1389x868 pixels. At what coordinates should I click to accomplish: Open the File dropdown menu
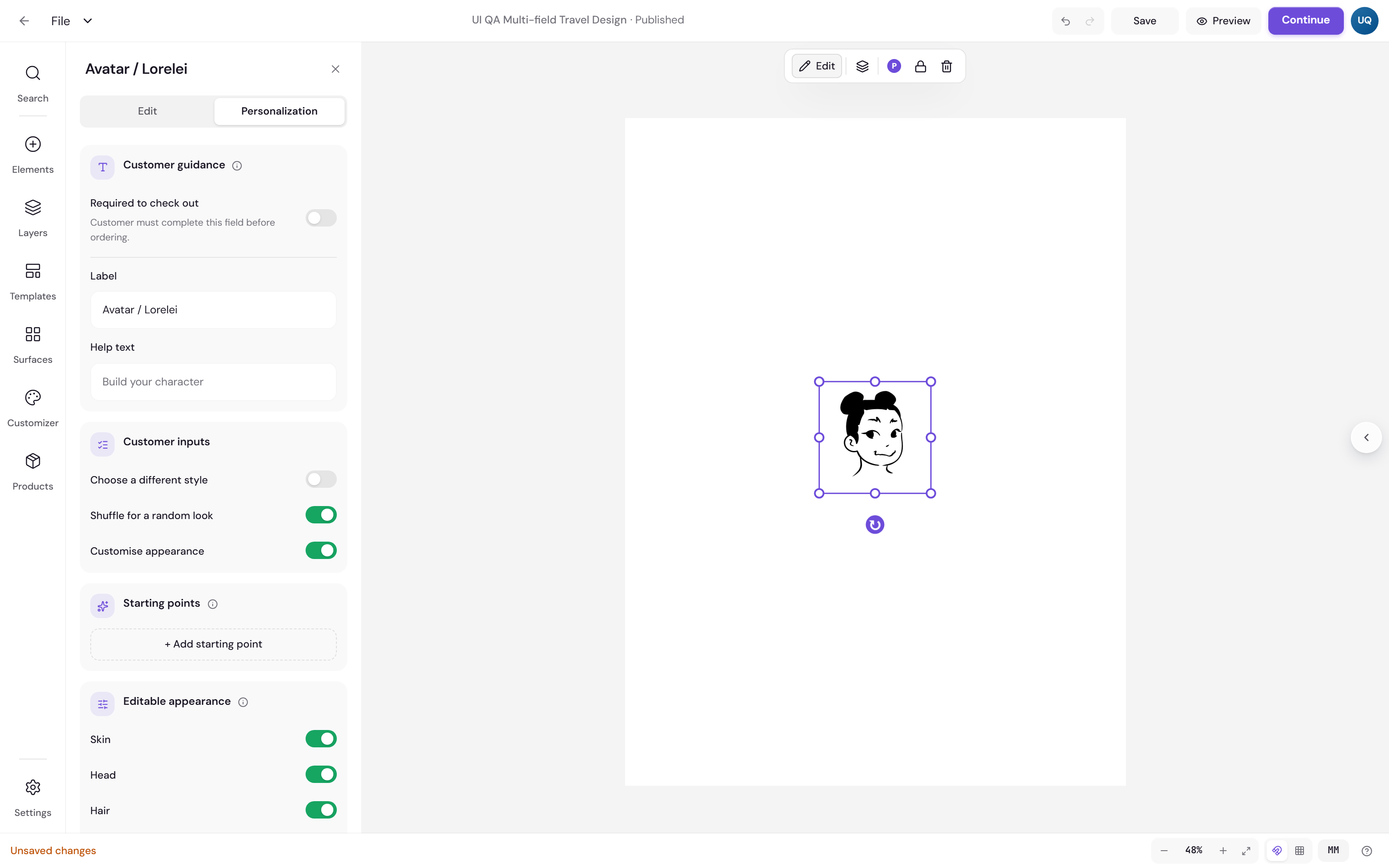(71, 21)
